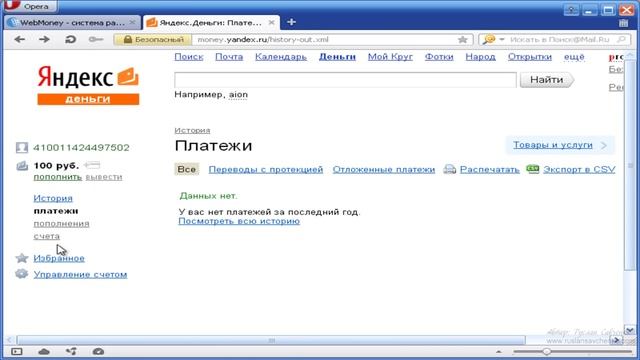Click the Избранное star icon
This screenshot has width=640, height=360.
(22, 258)
